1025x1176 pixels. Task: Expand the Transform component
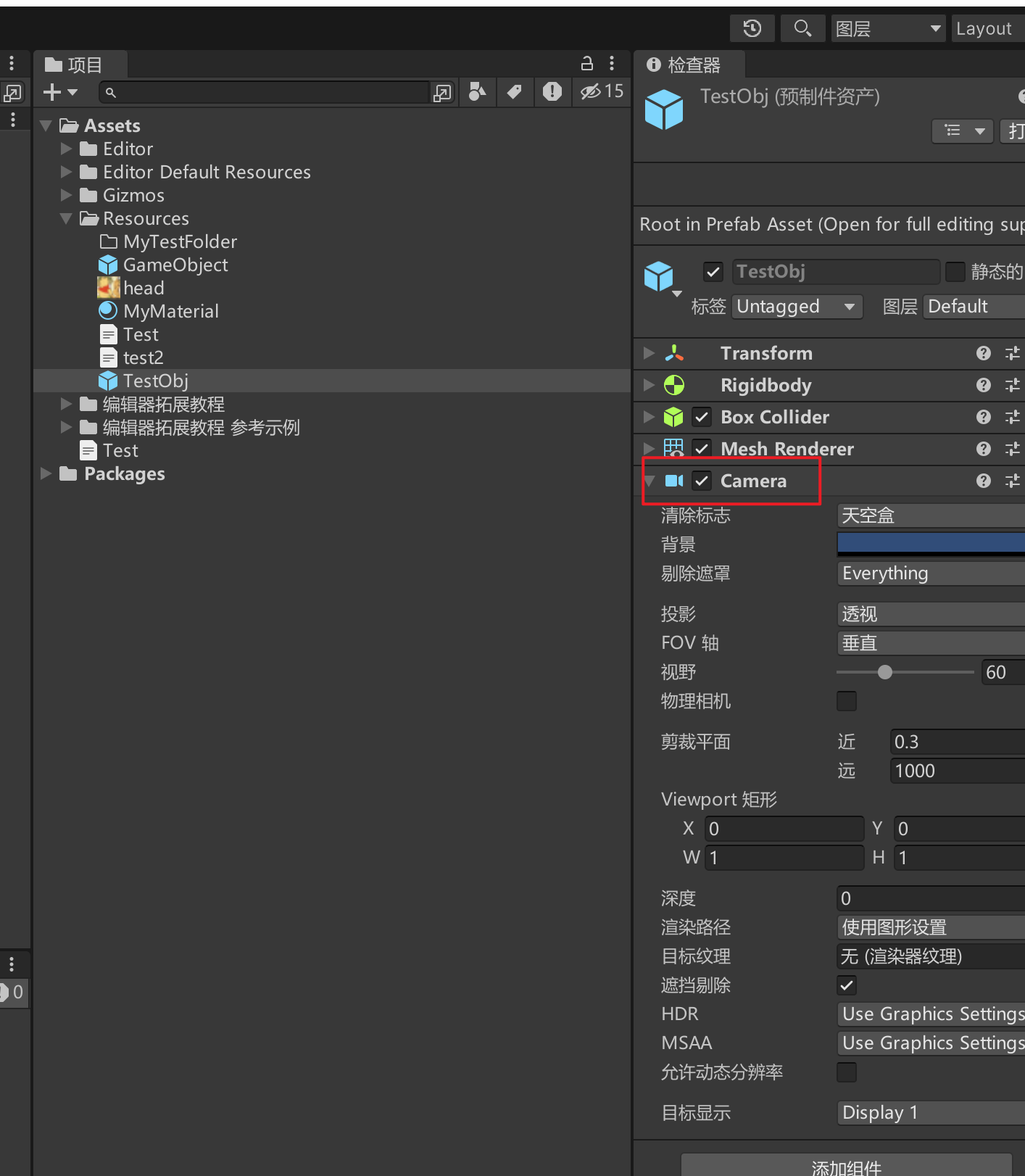pos(649,353)
